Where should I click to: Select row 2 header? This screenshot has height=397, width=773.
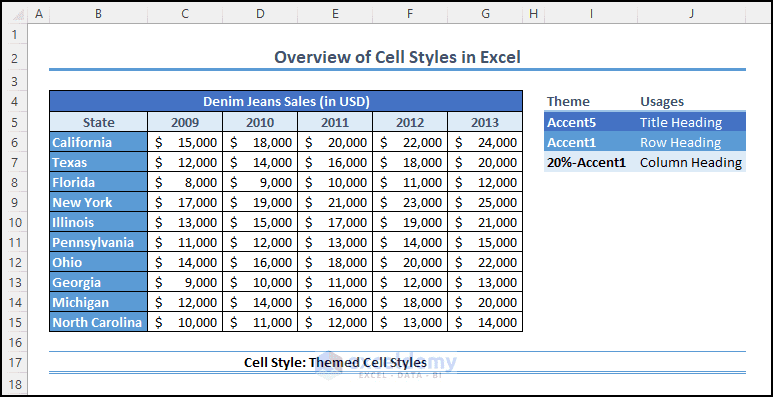tap(14, 59)
